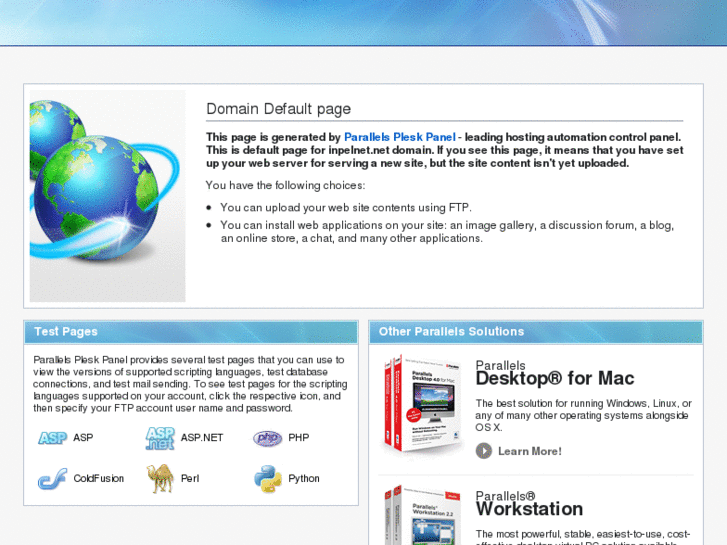Click the PHP text link
Screen dimensions: 727x545
pyautogui.click(x=299, y=438)
